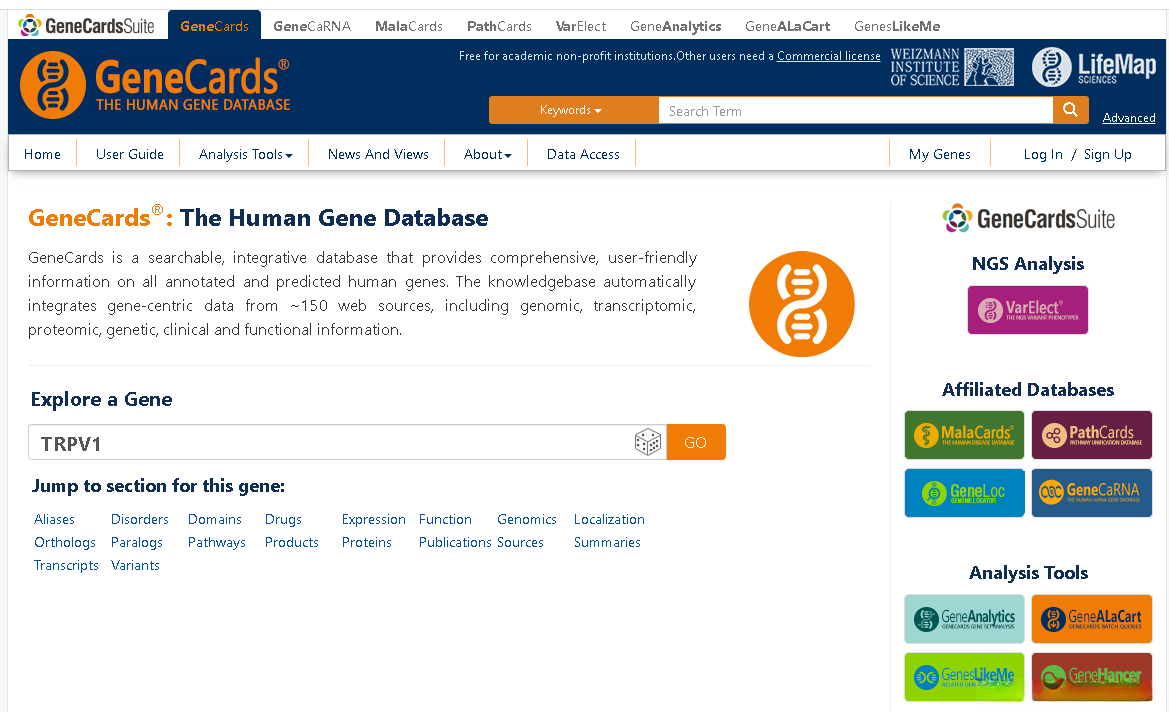Jump to the Localization section
Screen dimensions: 1169x712
point(609,519)
